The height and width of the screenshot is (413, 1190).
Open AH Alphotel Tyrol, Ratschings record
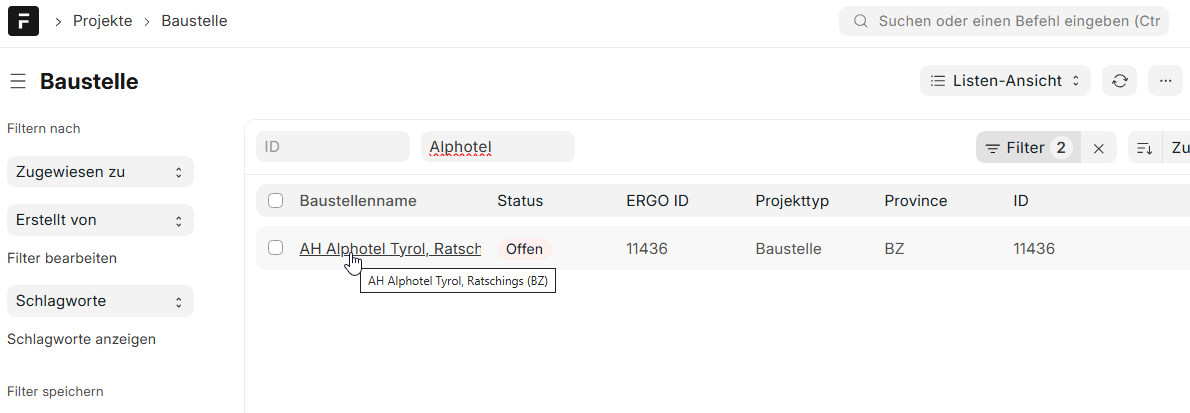[x=390, y=248]
